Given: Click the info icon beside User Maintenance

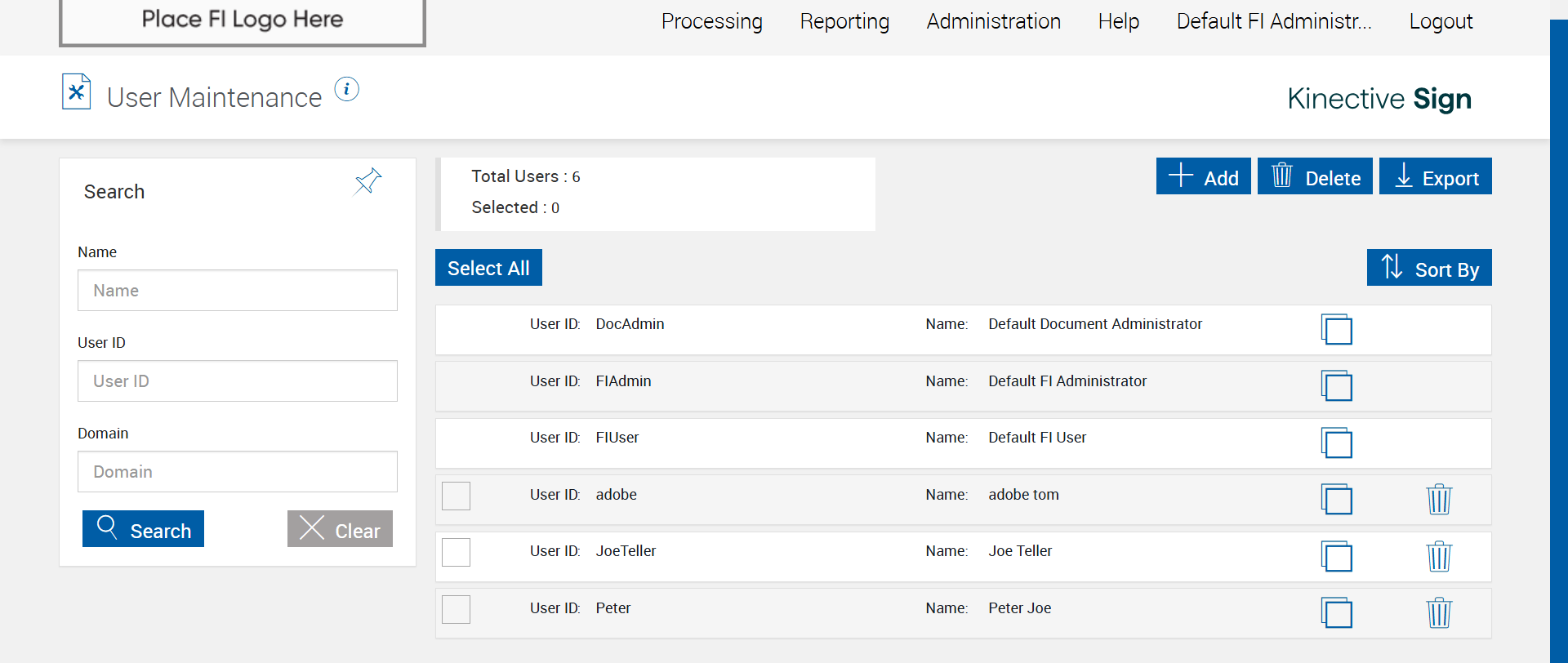Looking at the screenshot, I should pos(347,89).
